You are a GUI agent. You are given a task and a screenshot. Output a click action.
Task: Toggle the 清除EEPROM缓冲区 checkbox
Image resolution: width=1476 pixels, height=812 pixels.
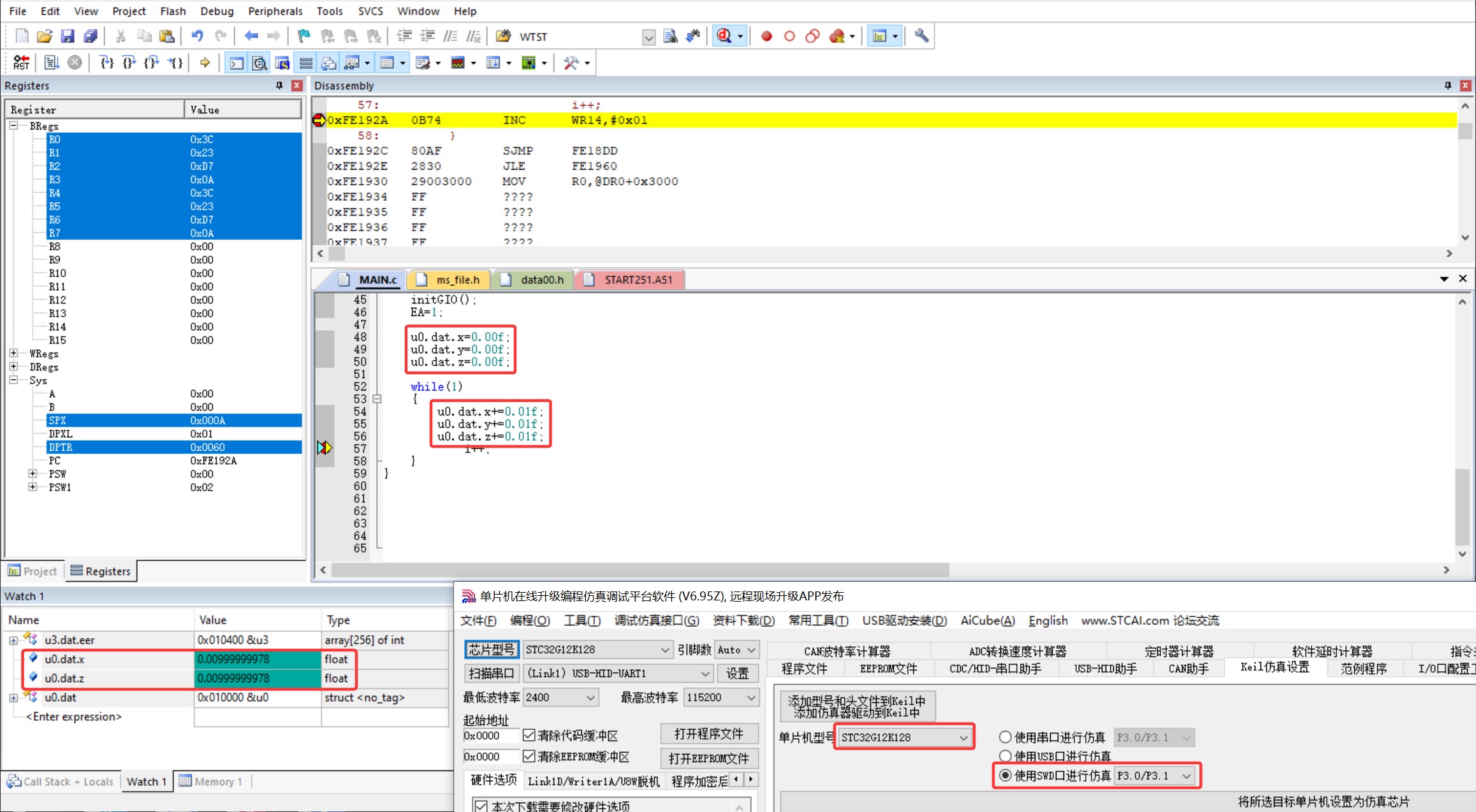529,757
